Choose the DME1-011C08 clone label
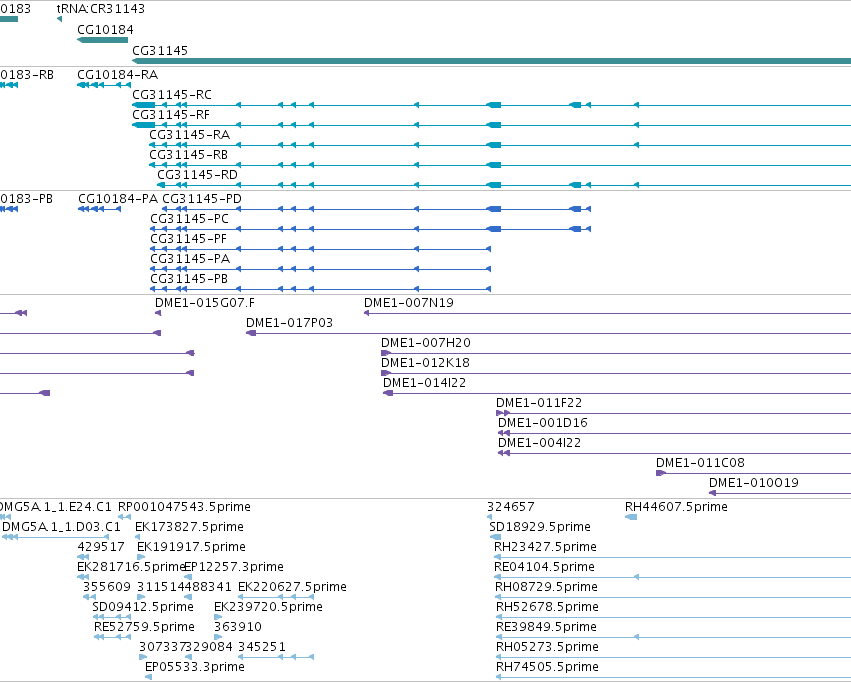The image size is (851, 682). coord(700,464)
